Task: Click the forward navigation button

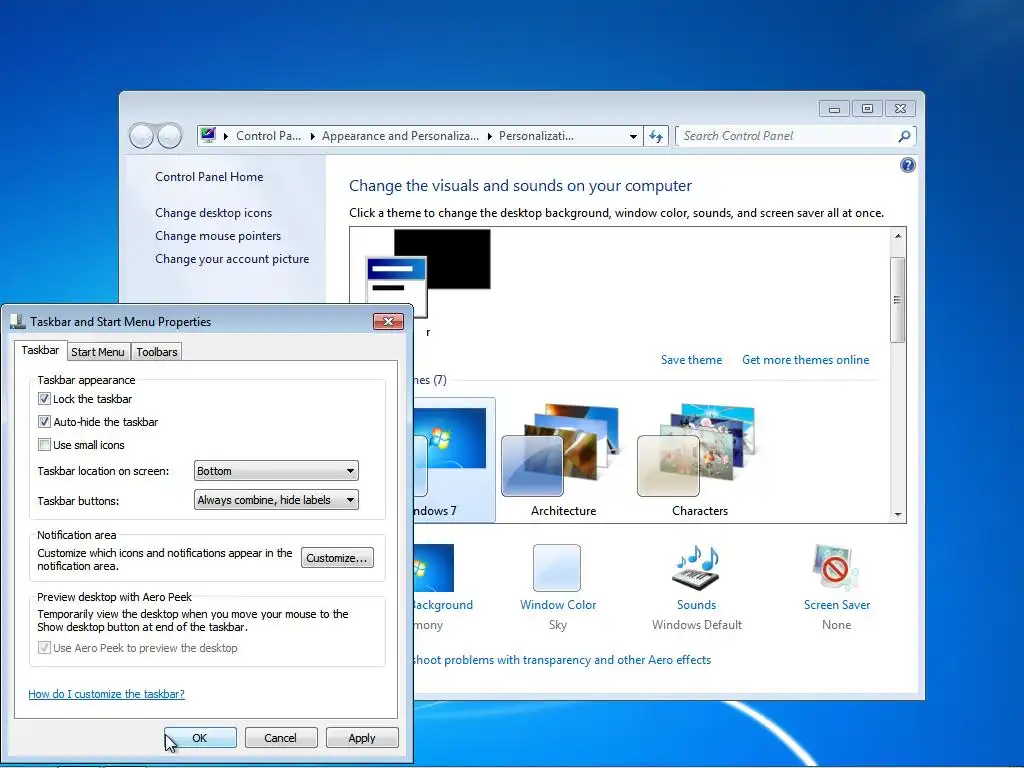Action: (x=169, y=136)
